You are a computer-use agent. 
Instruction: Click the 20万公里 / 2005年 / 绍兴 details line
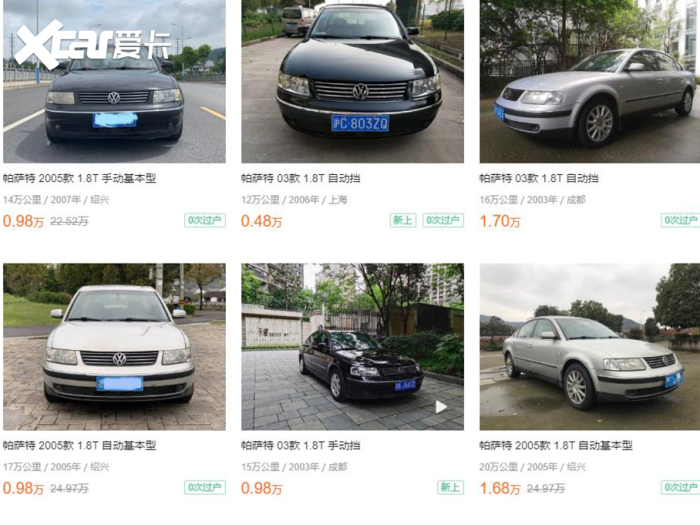click(532, 467)
